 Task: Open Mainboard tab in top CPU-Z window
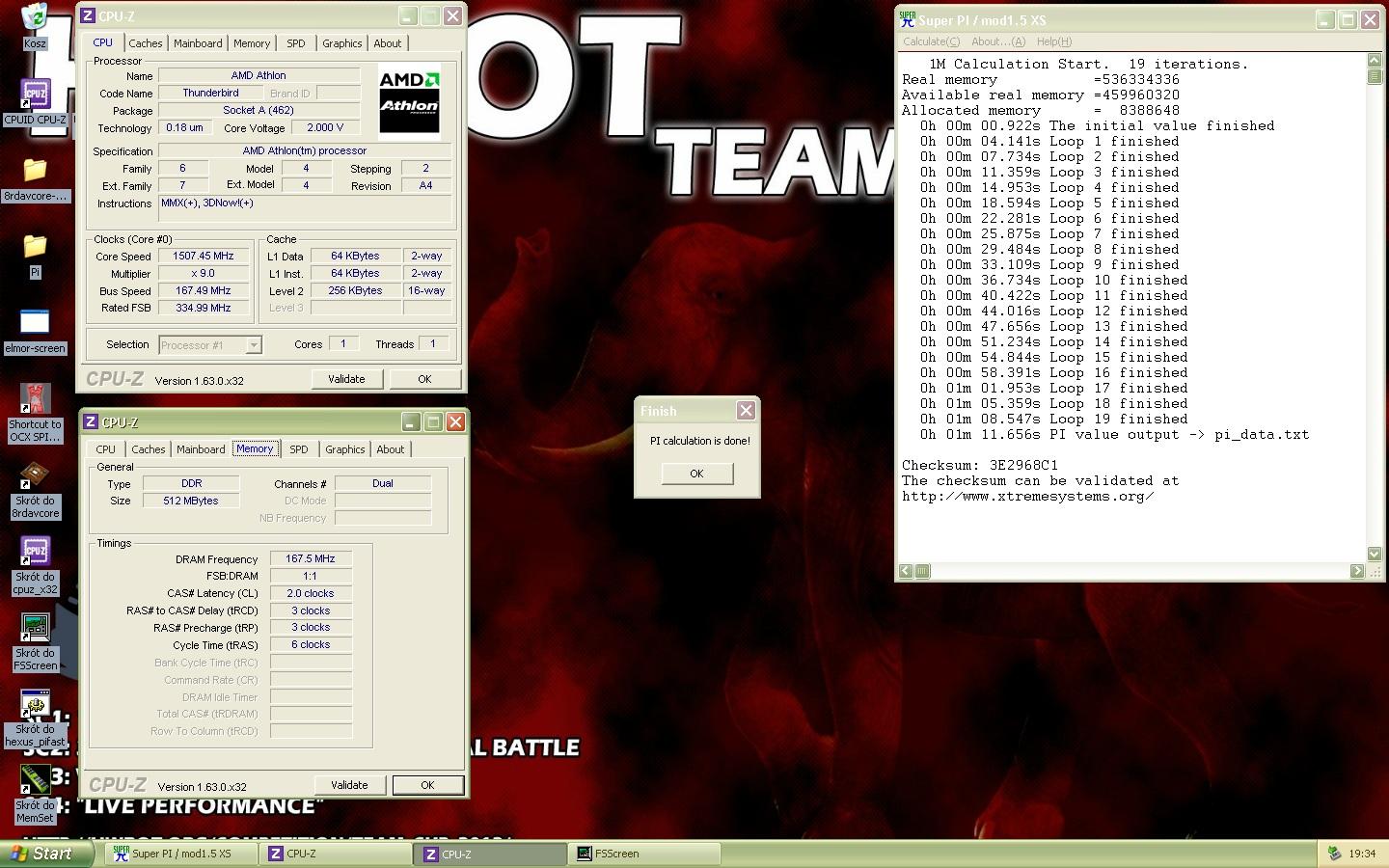198,43
